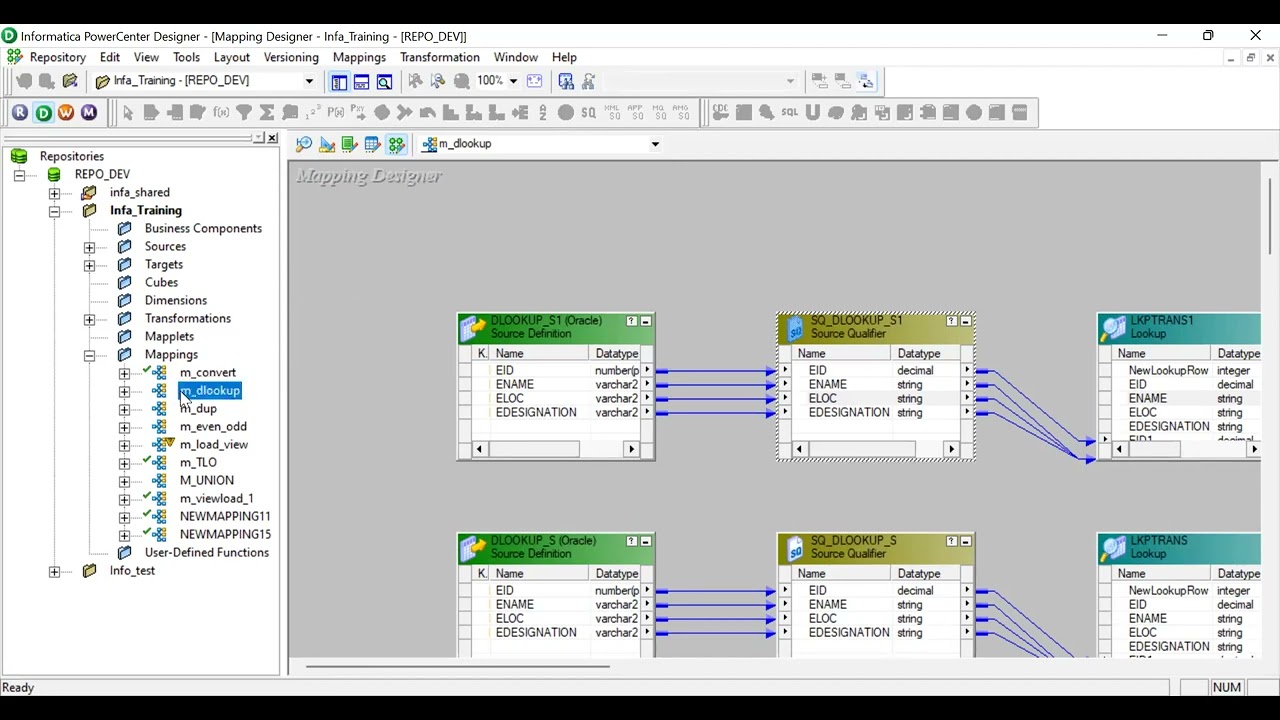Open the 100% zoom dropdown
This screenshot has width=1280, height=720.
[513, 81]
